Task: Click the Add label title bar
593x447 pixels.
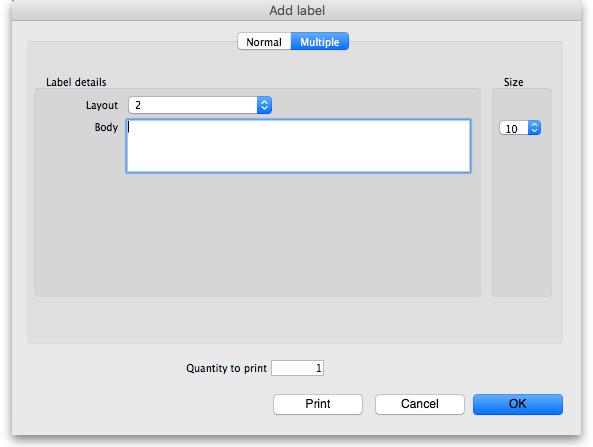Action: [297, 11]
